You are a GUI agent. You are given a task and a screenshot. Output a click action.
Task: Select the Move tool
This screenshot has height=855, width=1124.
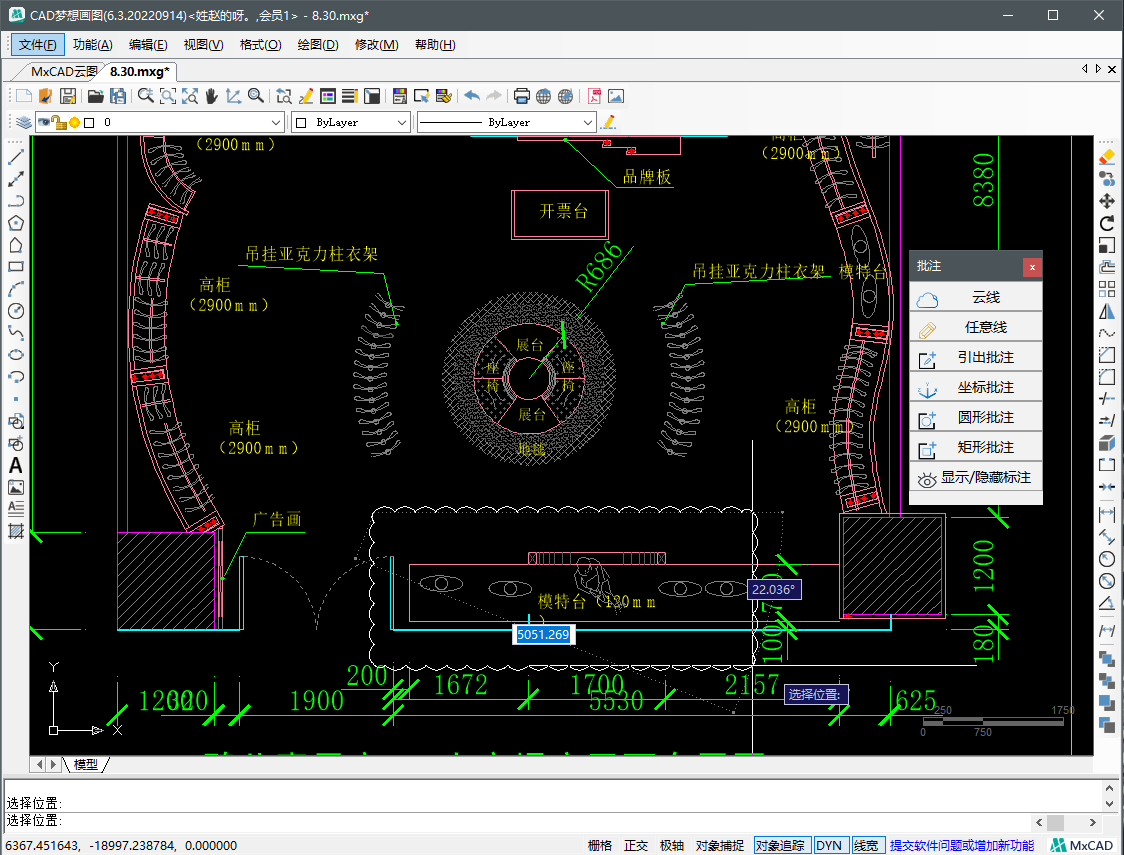[x=1107, y=201]
